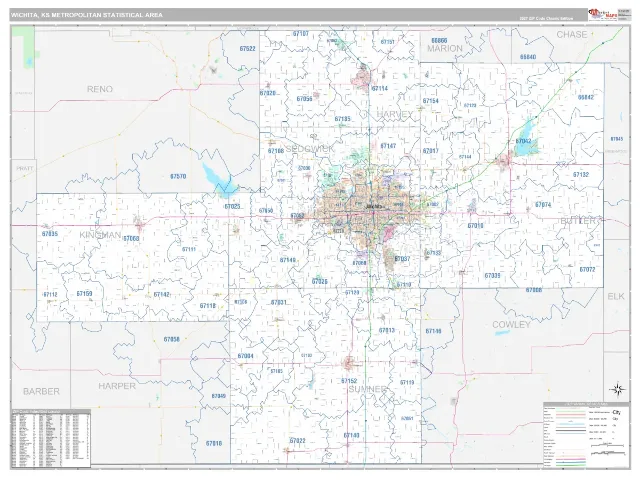Click ZIP code 67050
The image size is (640, 480).
266,211
